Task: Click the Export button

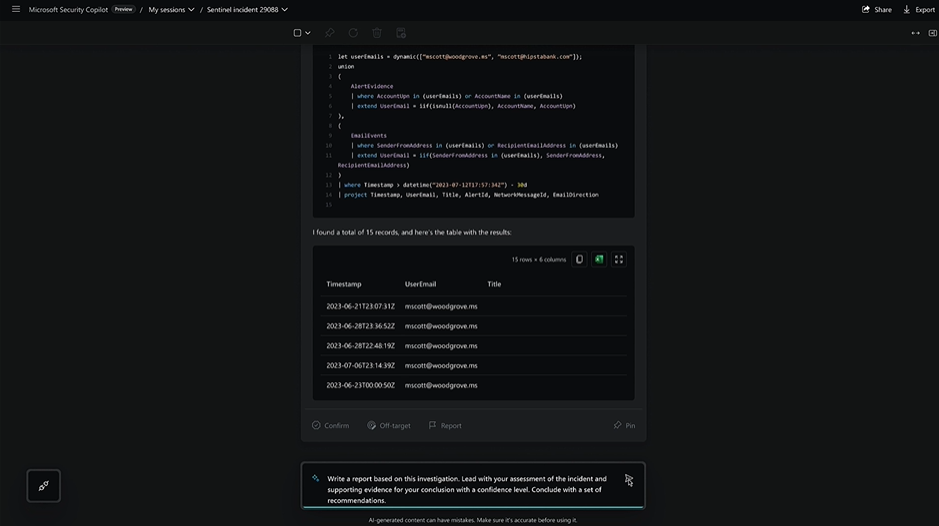Action: (x=918, y=9)
